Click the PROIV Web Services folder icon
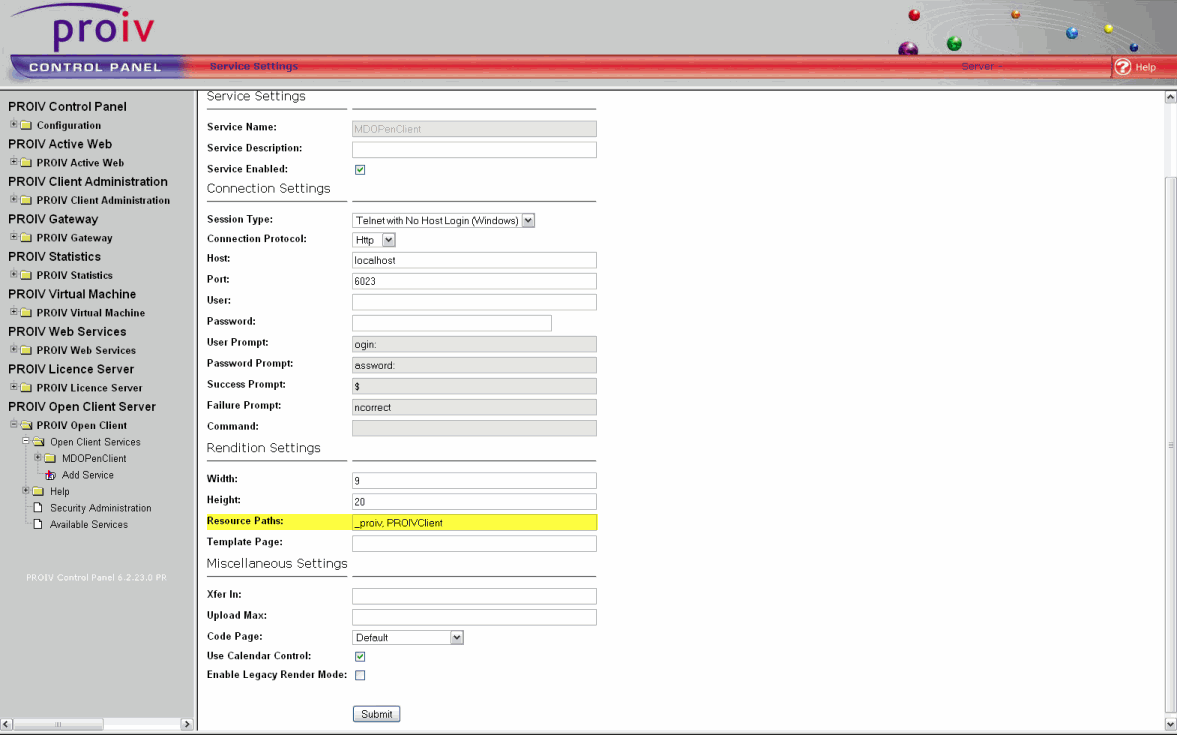This screenshot has width=1177, height=735. (x=26, y=351)
